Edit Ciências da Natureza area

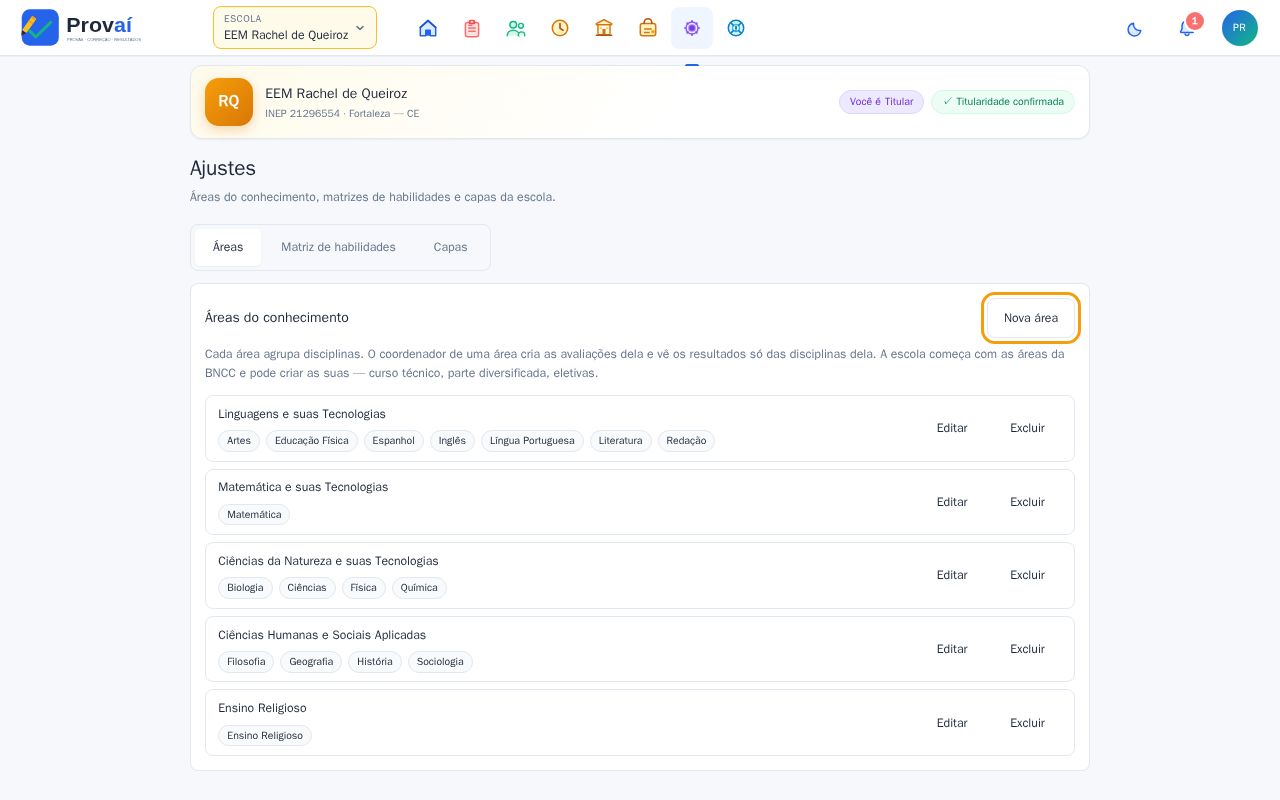(952, 575)
